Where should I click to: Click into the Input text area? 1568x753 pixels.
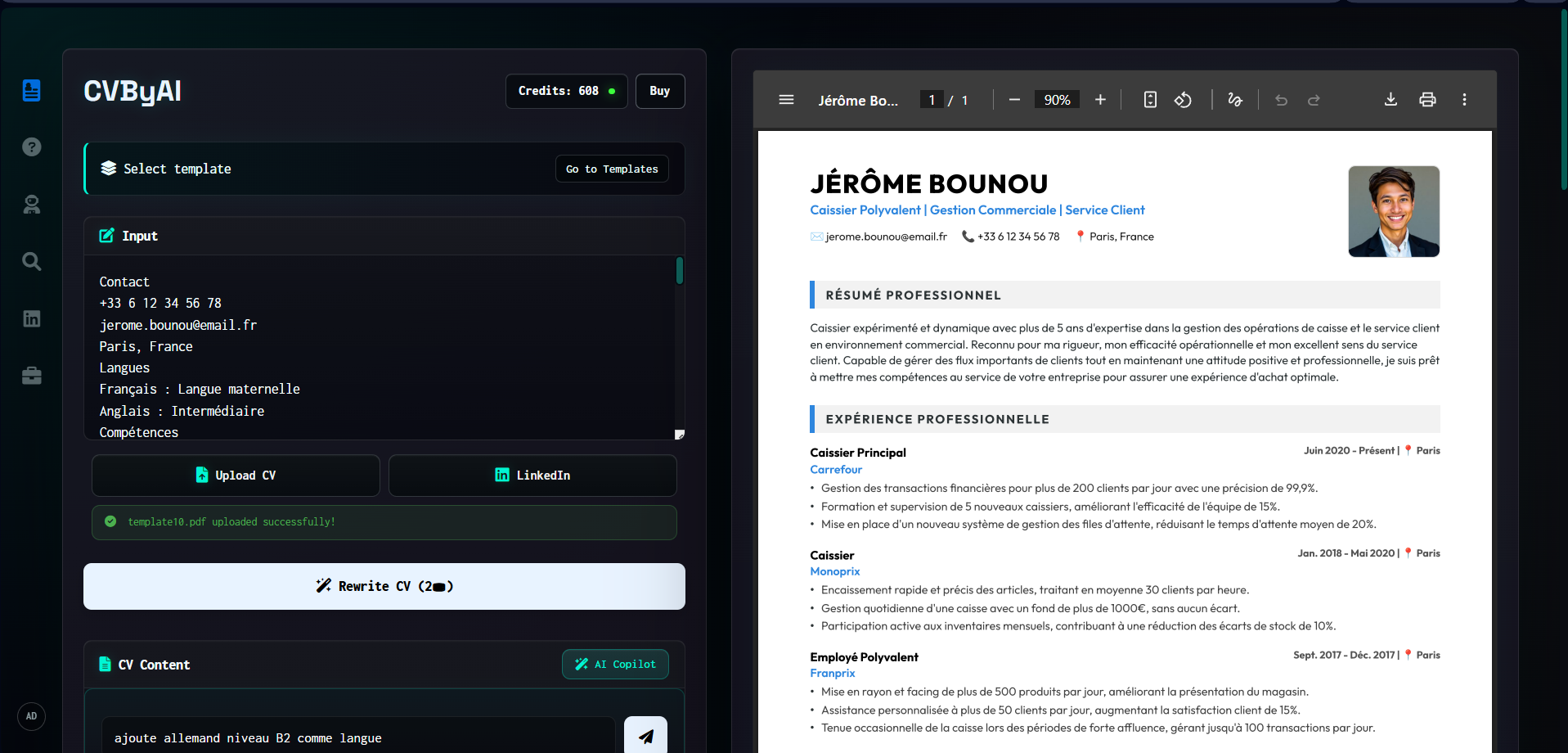click(380, 348)
